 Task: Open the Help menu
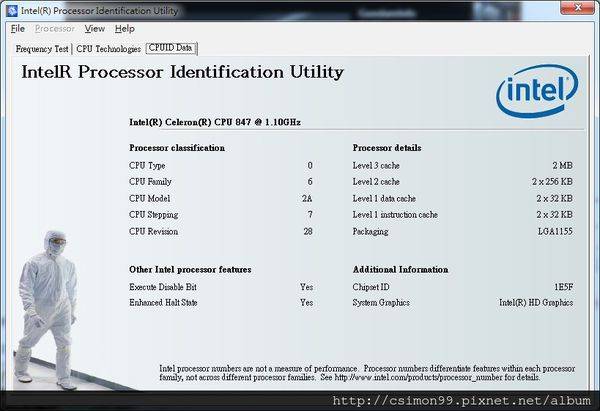125,29
